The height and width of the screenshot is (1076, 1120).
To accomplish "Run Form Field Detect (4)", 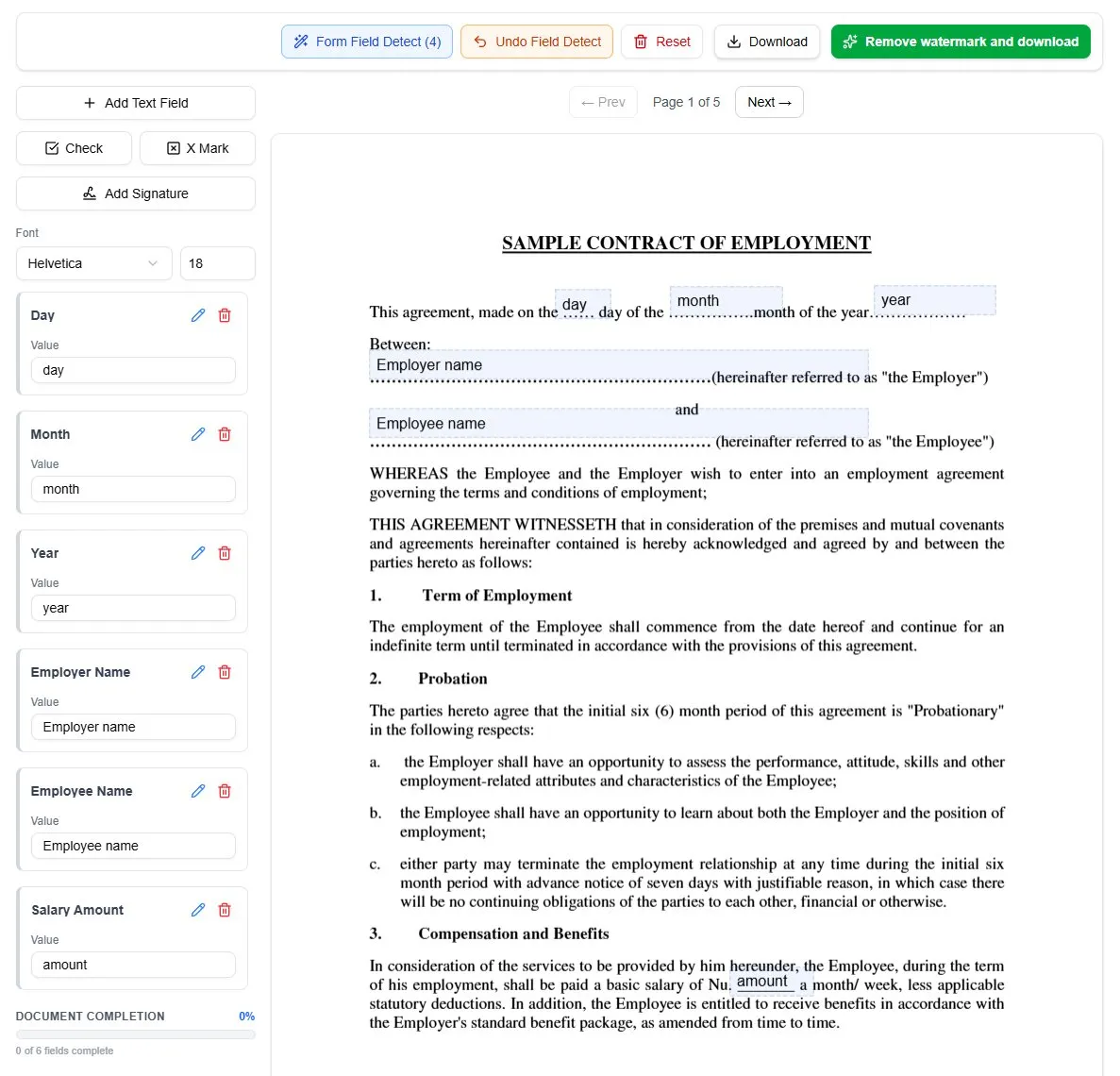I will [x=367, y=42].
